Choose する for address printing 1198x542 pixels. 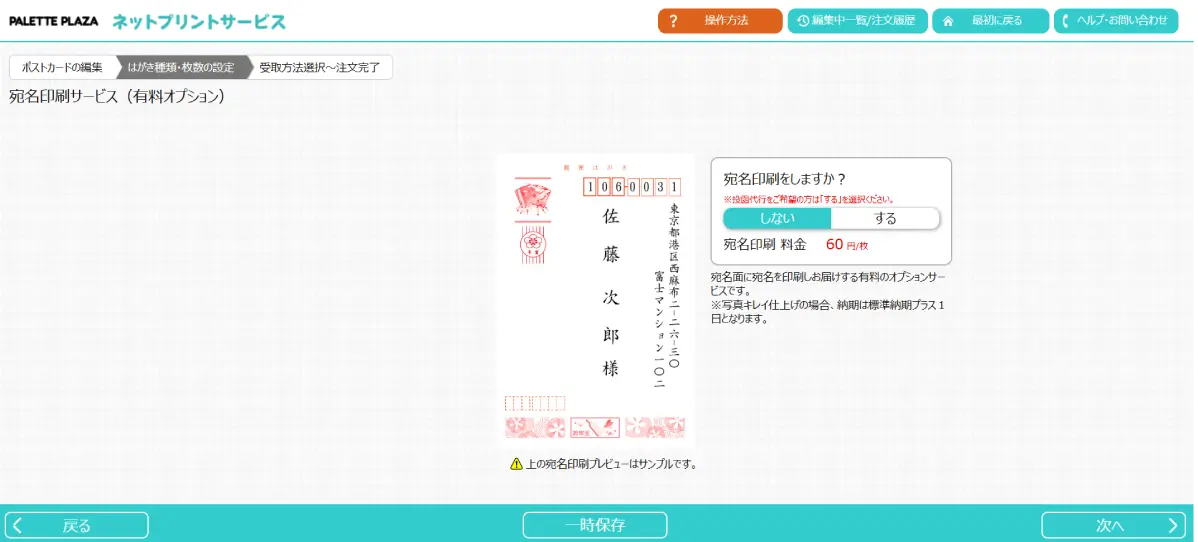coord(885,218)
